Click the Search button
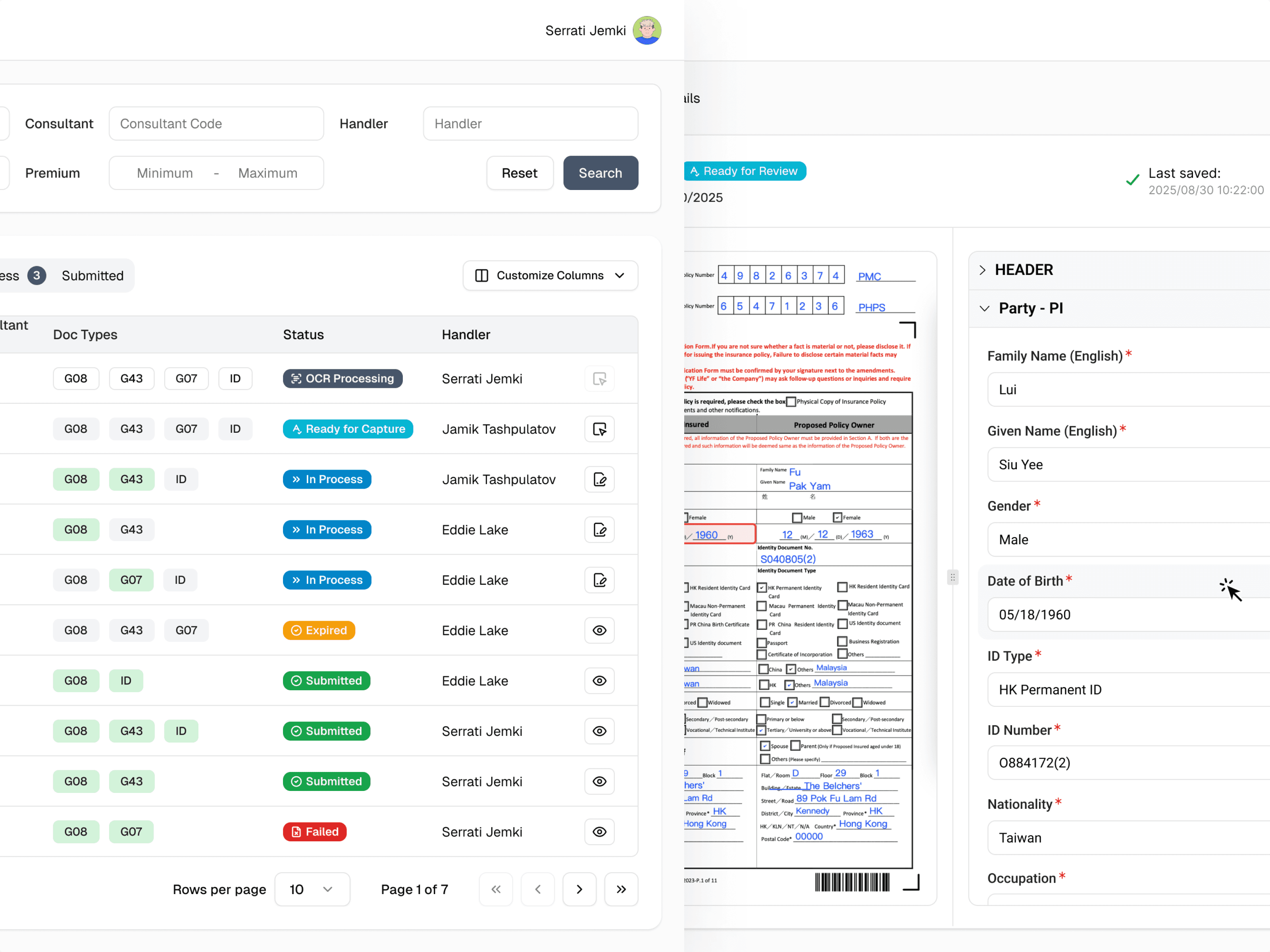 600,173
